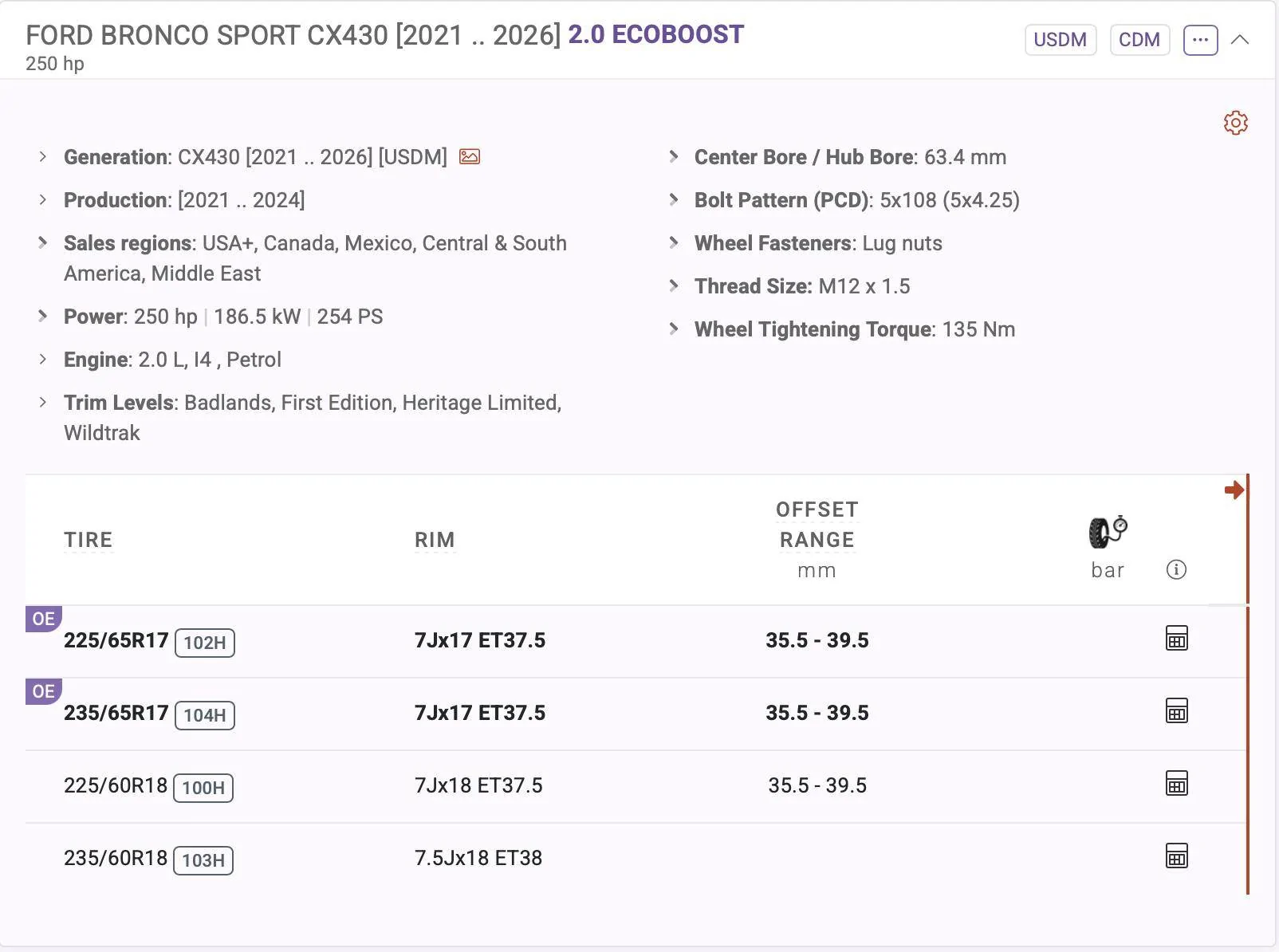Screen dimensions: 1279x952
Task: Click the image icon beside Generation
Action: point(470,157)
